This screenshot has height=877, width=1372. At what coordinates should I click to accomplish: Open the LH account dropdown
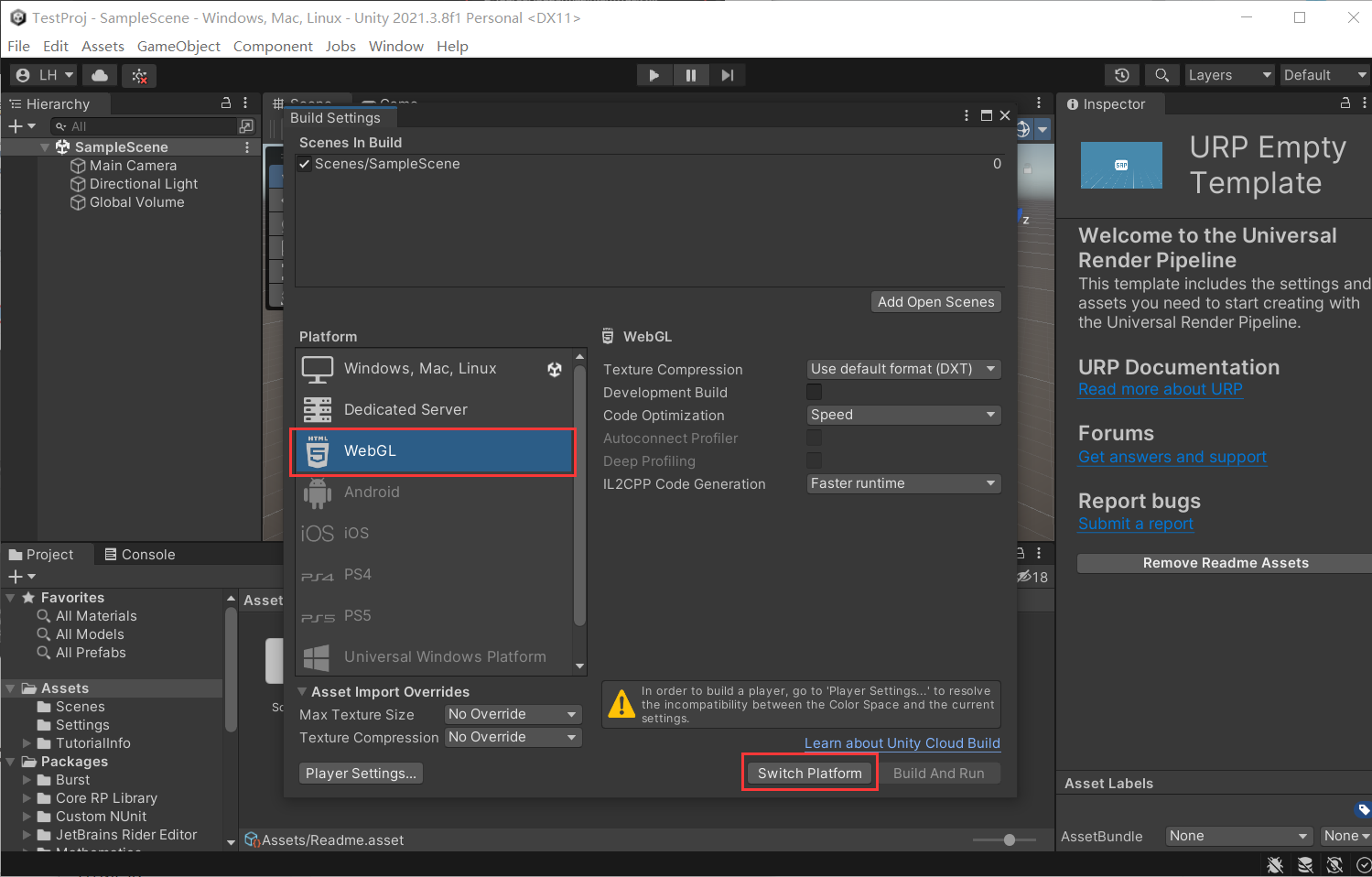[45, 75]
